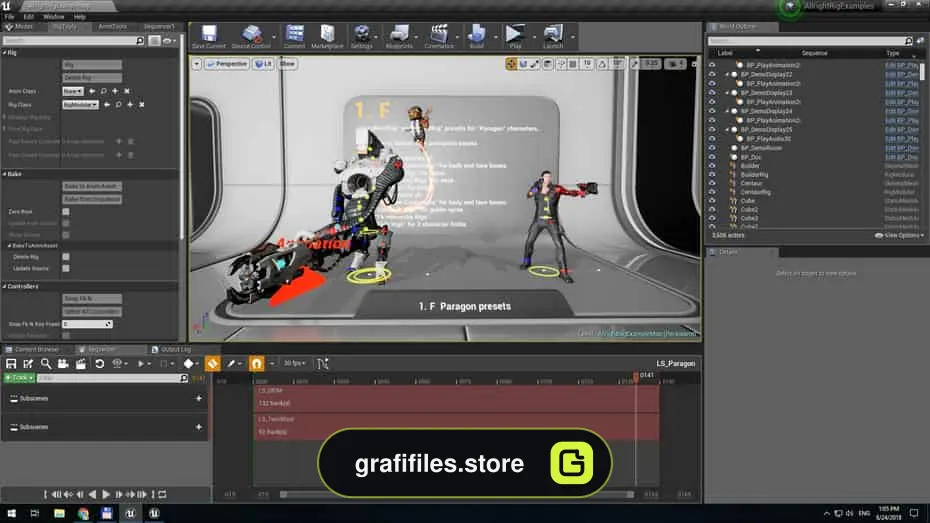
Task: Toggle visibility of Centaur in World Outliner
Action: pos(712,183)
